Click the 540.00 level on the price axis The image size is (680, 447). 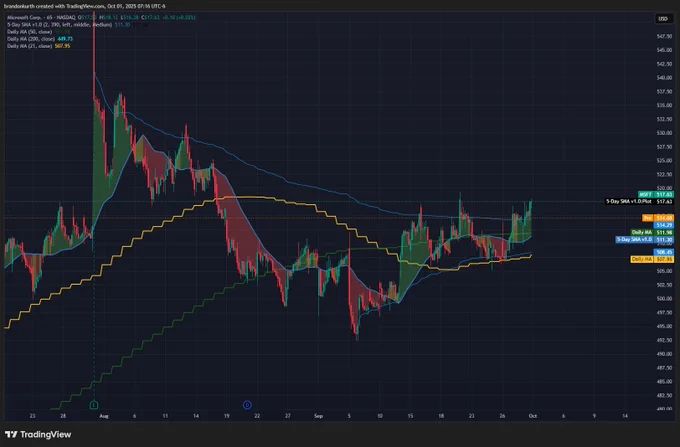tap(664, 78)
